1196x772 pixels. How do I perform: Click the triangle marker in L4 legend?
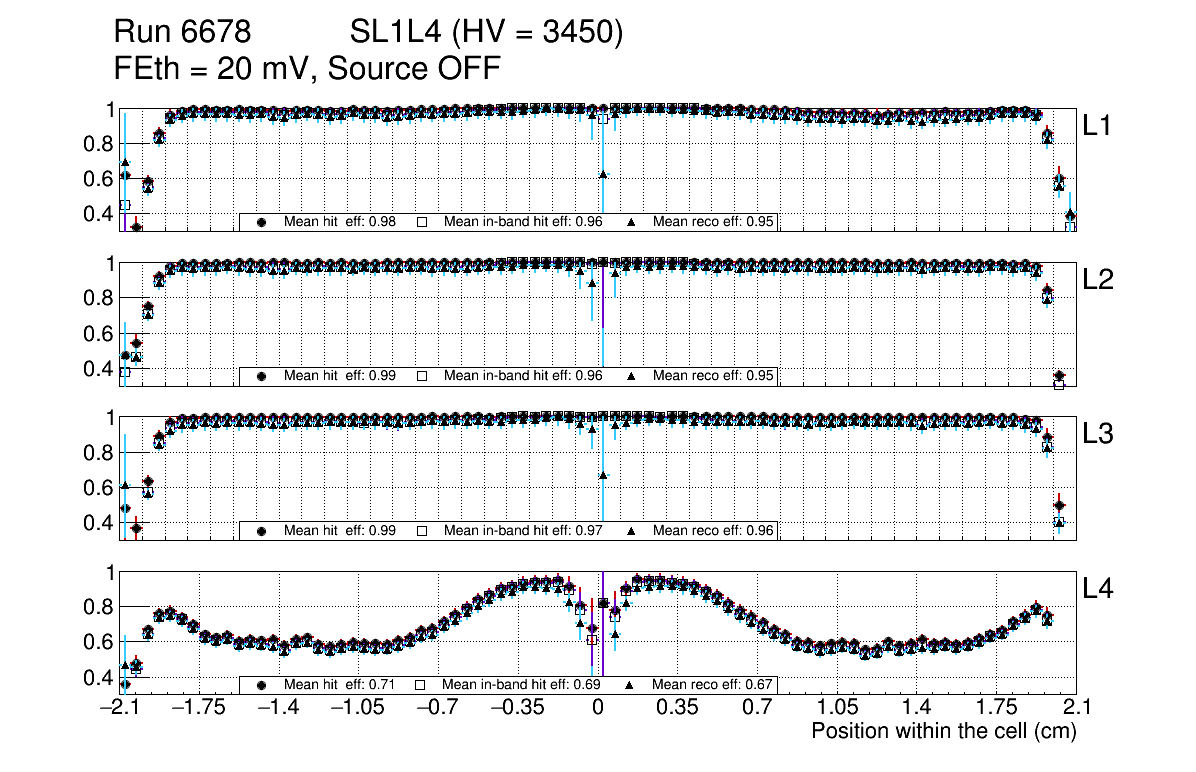(631, 685)
